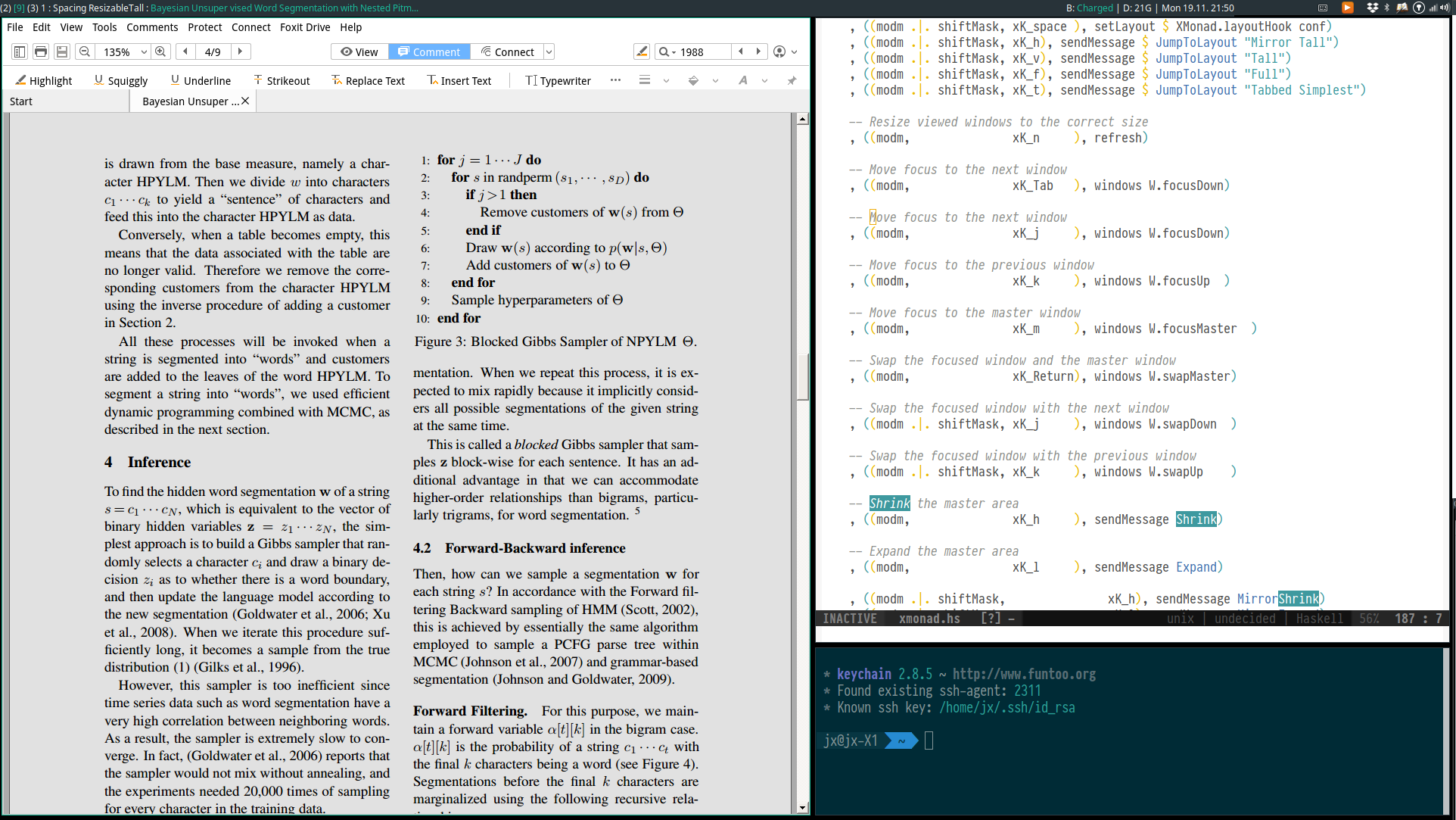
Task: Click the search field containing 1988
Action: (x=702, y=51)
